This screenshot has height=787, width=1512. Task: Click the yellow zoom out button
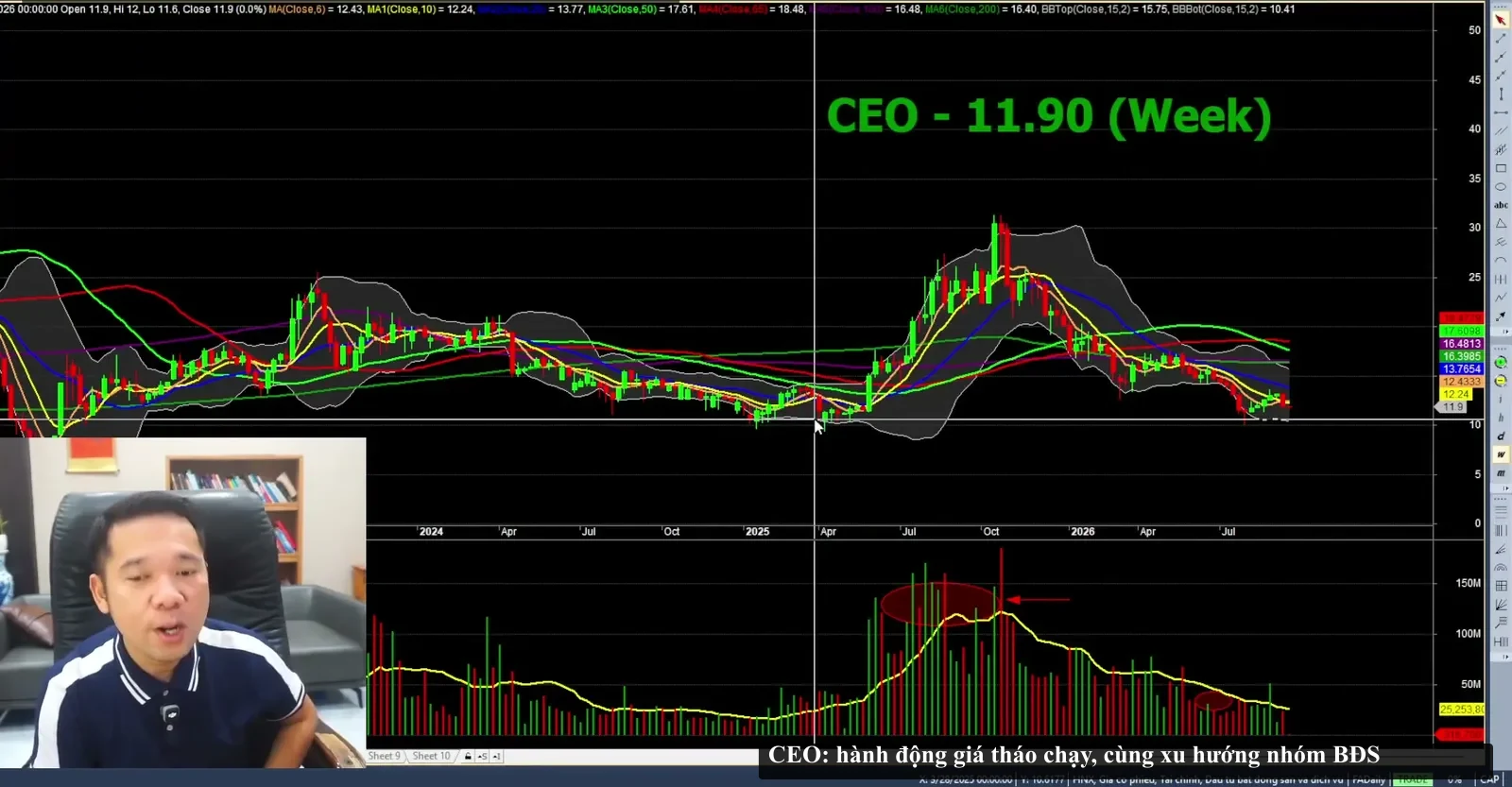pyautogui.click(x=1501, y=381)
